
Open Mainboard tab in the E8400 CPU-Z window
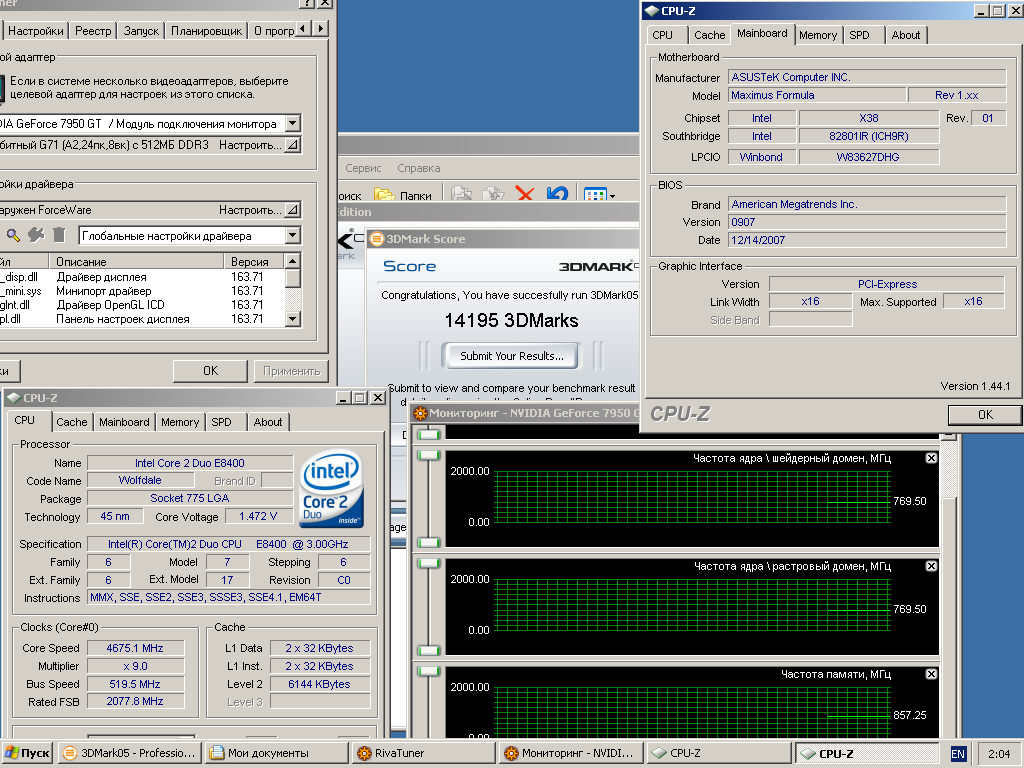pos(124,423)
